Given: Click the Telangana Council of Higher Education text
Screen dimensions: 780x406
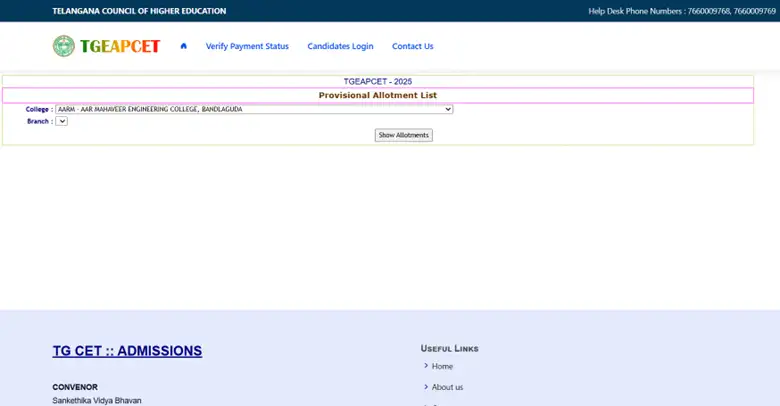Looking at the screenshot, I should click(139, 11).
